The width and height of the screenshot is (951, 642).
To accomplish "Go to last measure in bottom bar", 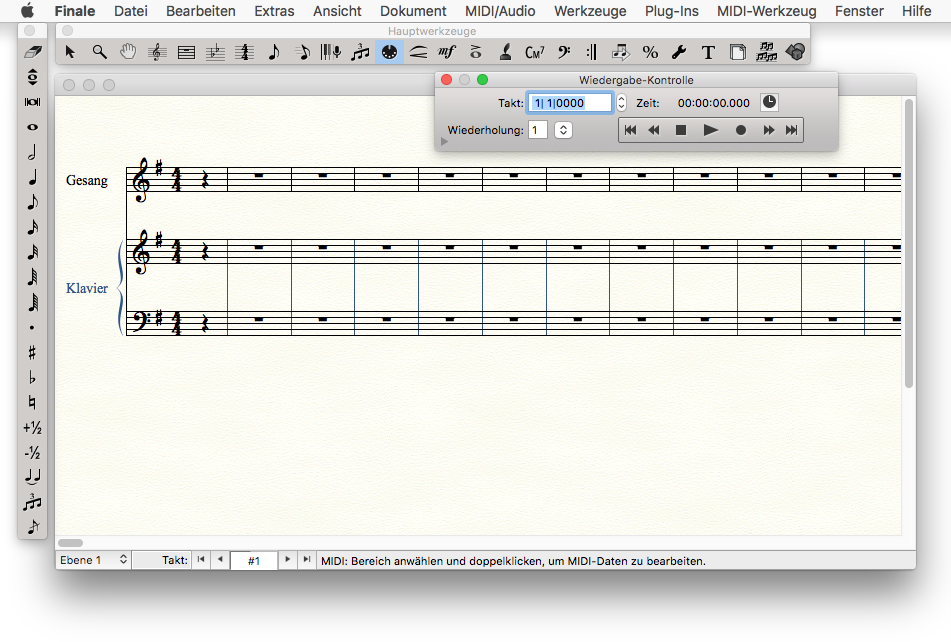I will (307, 560).
